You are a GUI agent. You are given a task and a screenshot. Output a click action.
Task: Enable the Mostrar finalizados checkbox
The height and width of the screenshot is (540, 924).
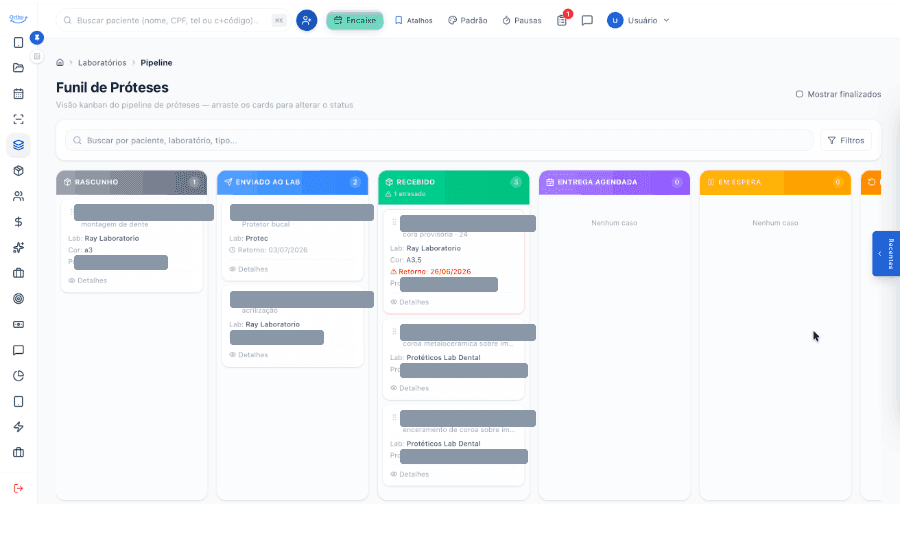(799, 94)
